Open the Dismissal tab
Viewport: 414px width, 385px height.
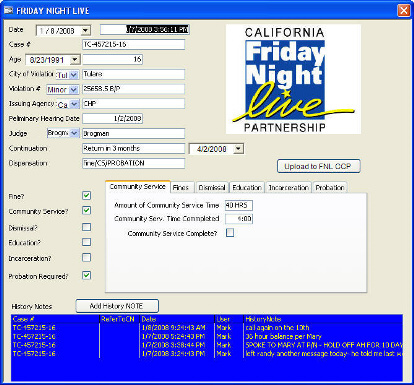point(212,188)
